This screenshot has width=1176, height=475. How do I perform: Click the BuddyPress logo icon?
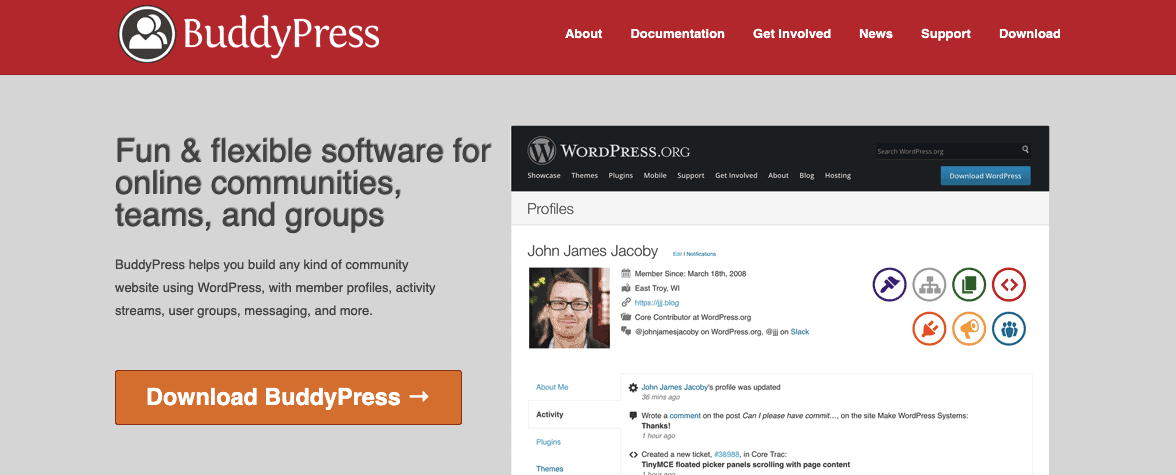(147, 34)
